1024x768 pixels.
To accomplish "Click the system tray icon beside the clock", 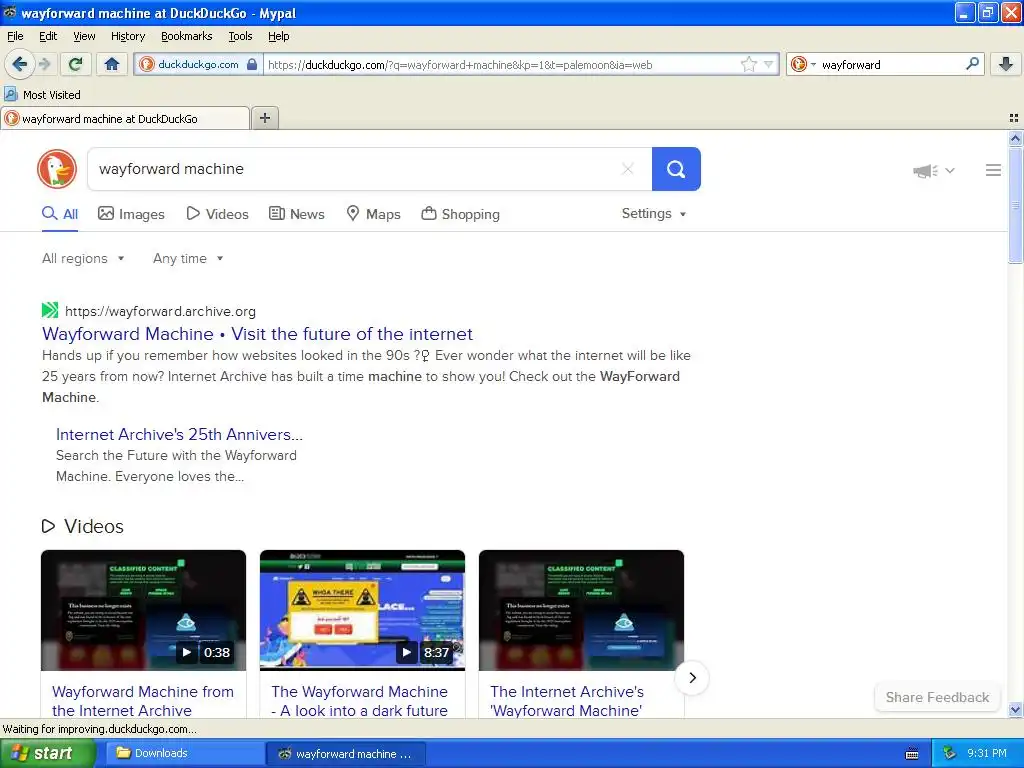I will tap(950, 754).
